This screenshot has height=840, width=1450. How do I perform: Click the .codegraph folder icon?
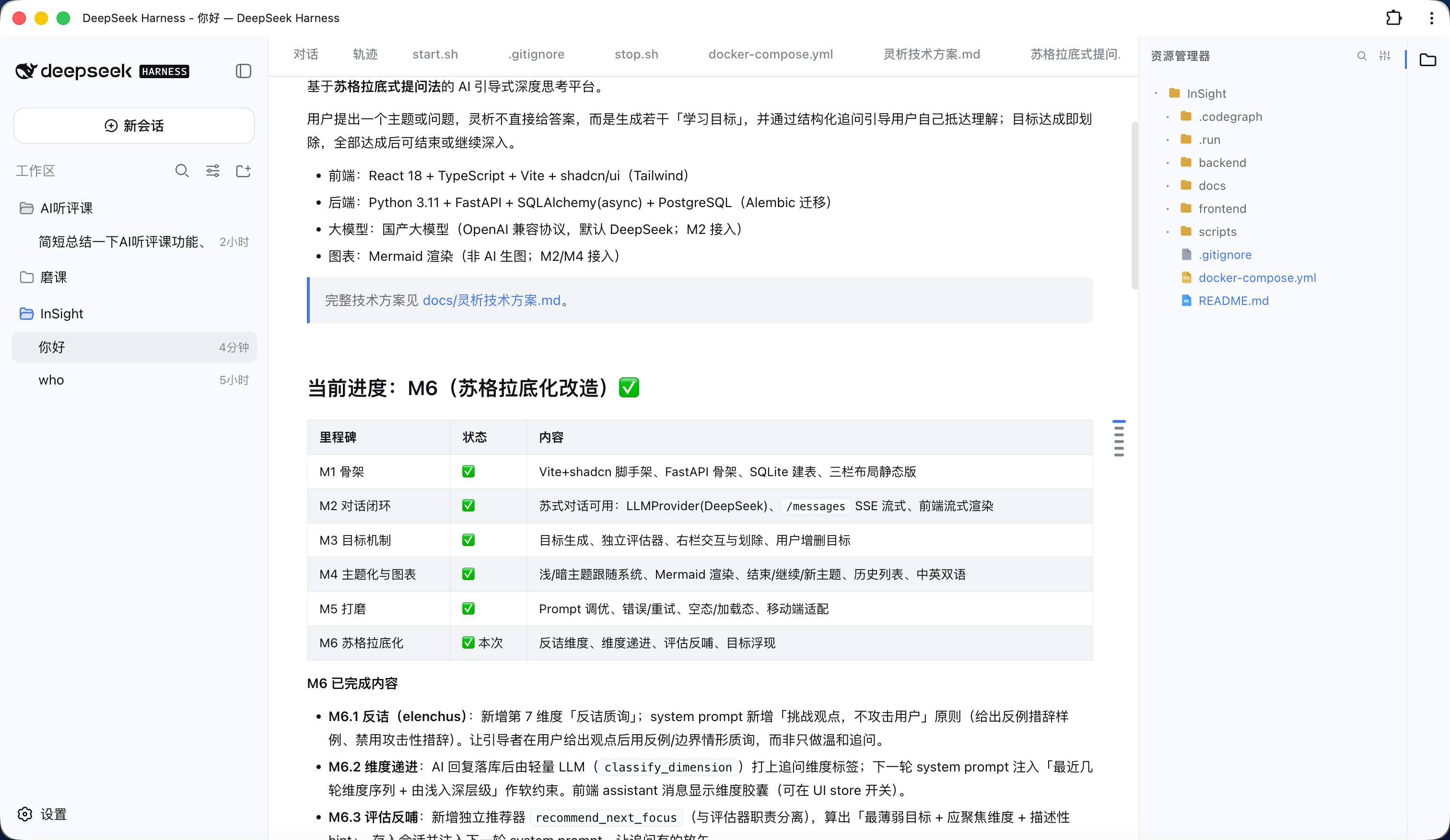click(x=1186, y=116)
